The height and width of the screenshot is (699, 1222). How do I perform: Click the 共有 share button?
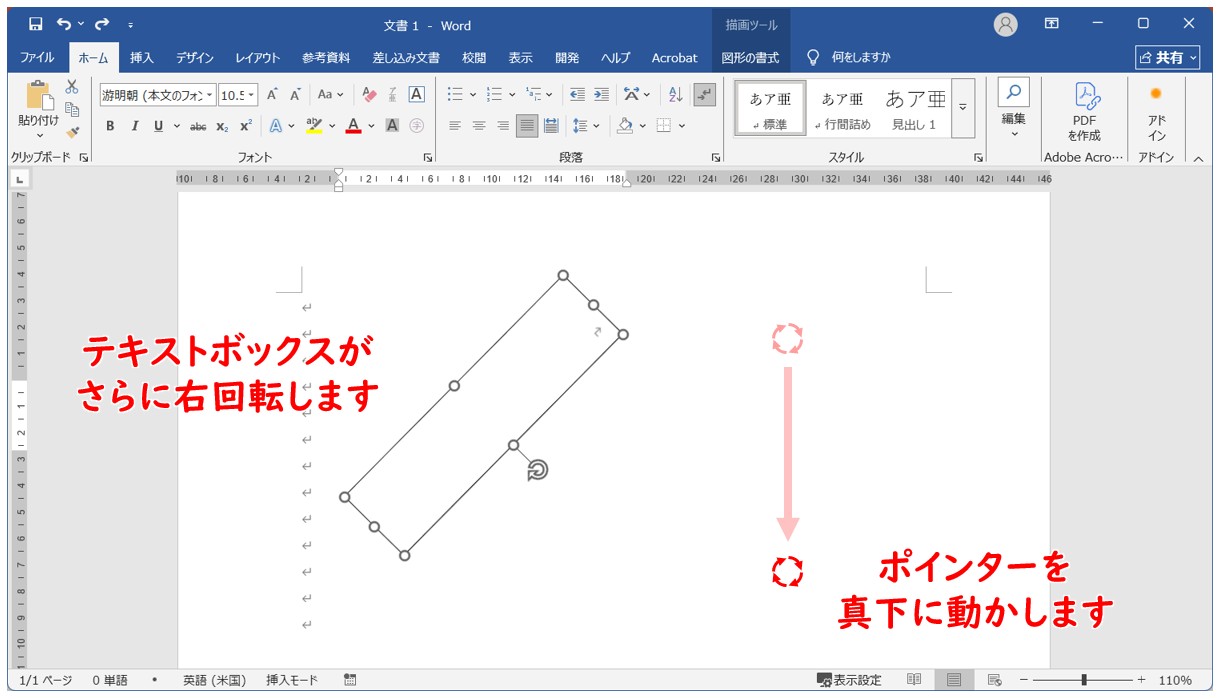pyautogui.click(x=1167, y=58)
